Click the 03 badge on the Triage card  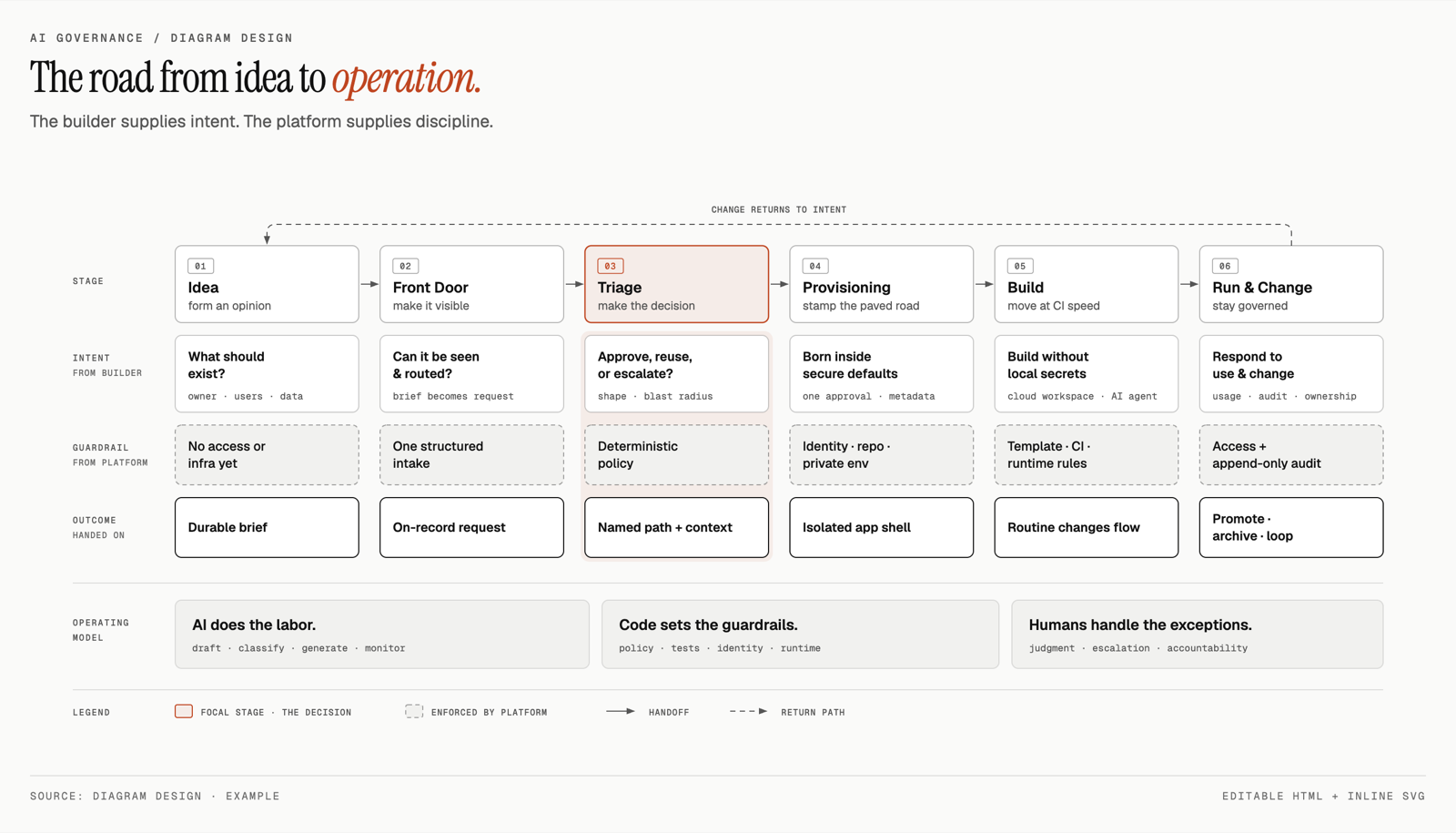tap(610, 266)
